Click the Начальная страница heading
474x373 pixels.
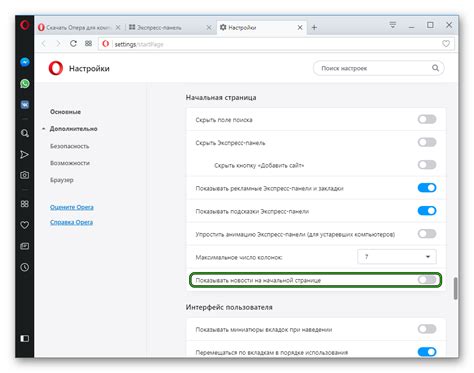point(221,98)
